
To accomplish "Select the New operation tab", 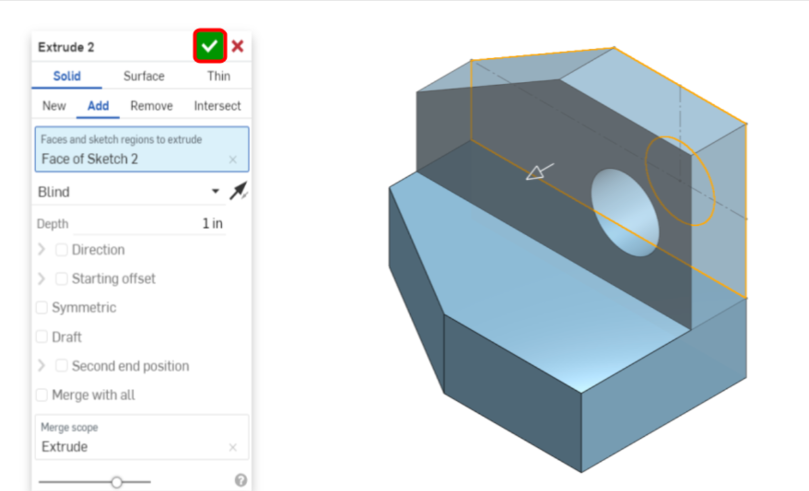I will tap(54, 106).
